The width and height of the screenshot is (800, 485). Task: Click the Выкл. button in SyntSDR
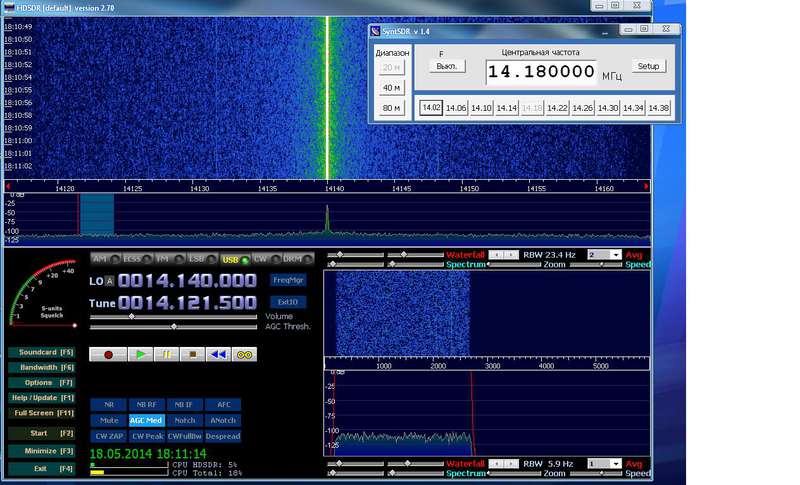point(447,66)
